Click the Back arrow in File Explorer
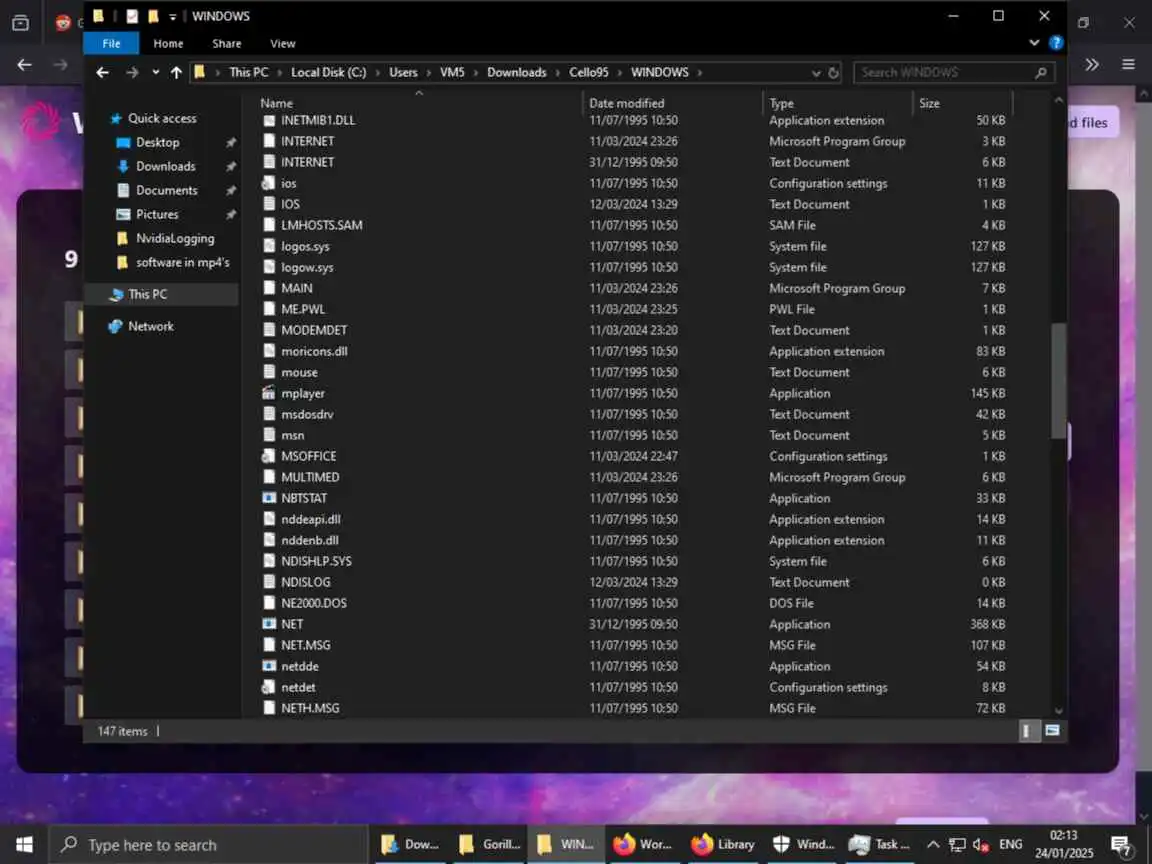Image resolution: width=1152 pixels, height=864 pixels. (103, 72)
